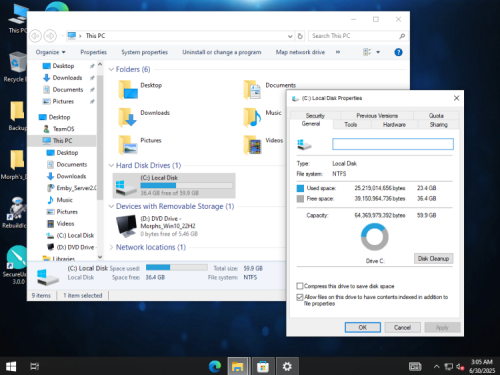Open the Organize dropdown menu

[x=51, y=52]
